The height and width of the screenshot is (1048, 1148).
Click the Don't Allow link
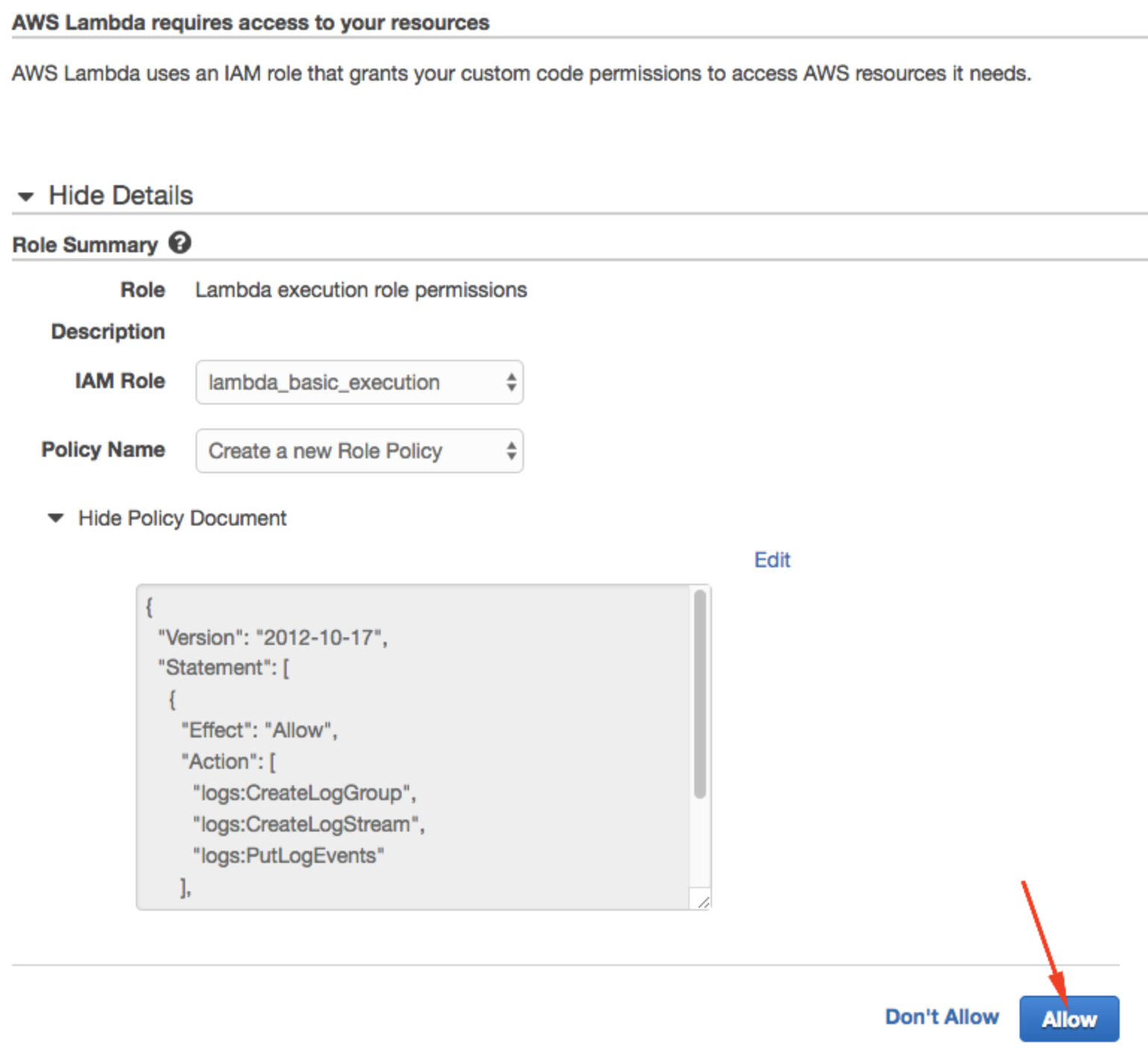point(942,1017)
